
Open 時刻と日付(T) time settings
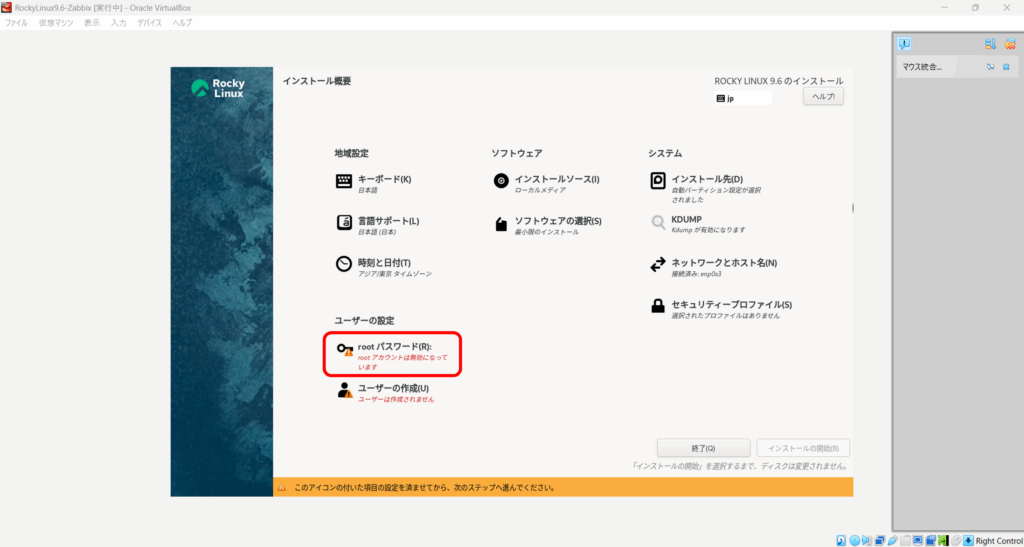pyautogui.click(x=383, y=266)
